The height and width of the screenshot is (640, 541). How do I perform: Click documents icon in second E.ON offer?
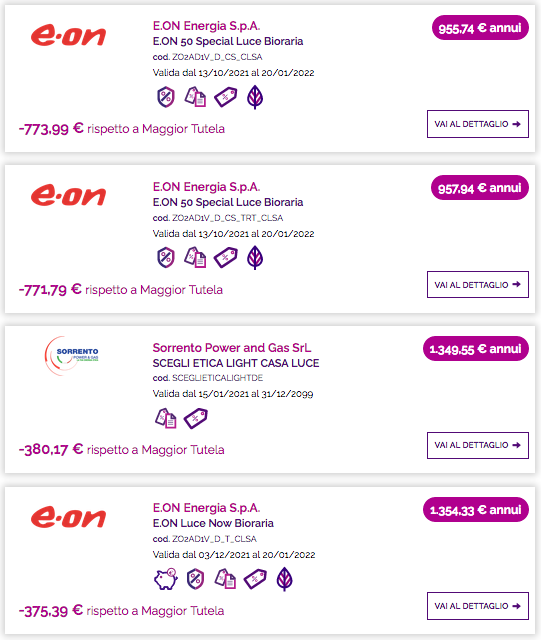(195, 258)
